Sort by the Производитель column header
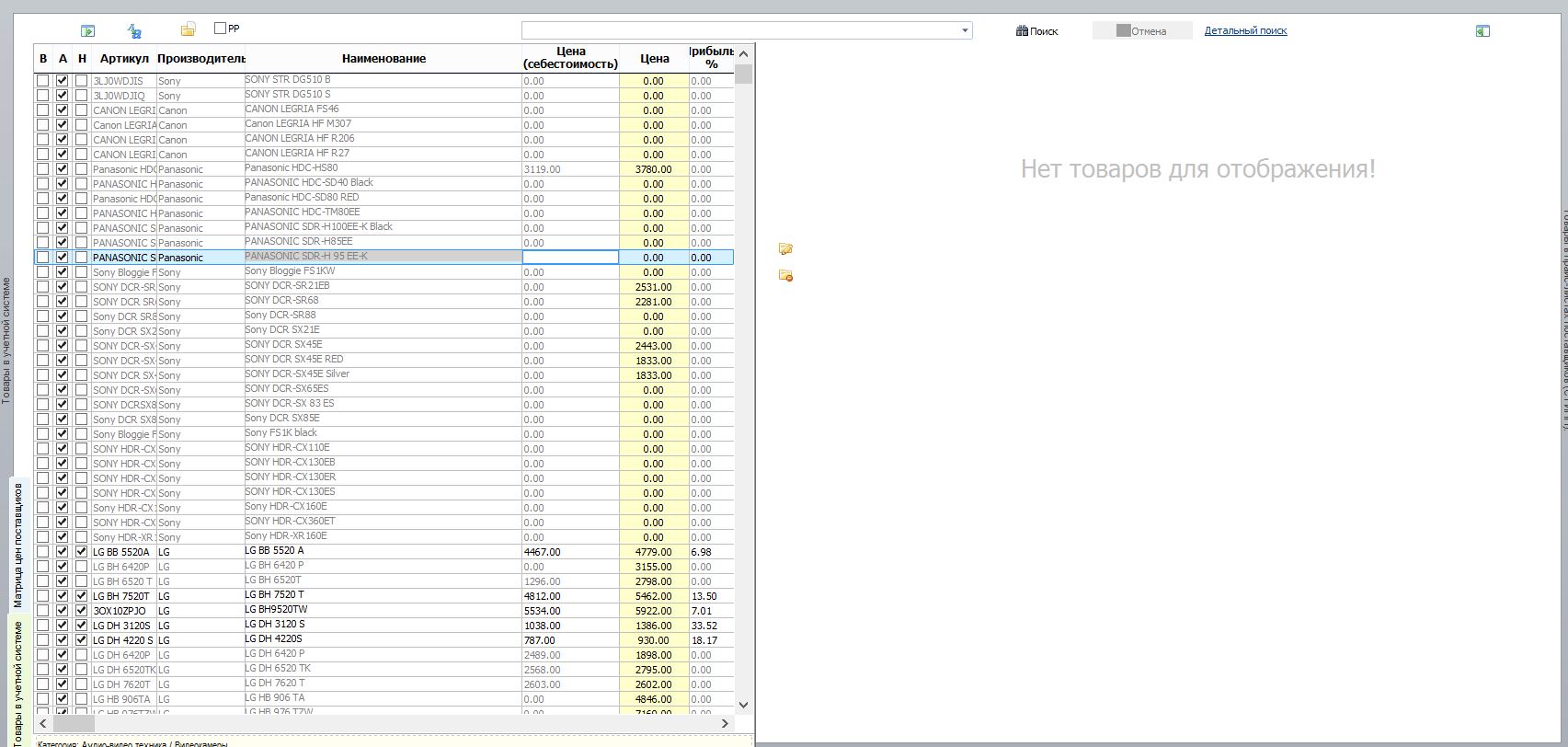The height and width of the screenshot is (747, 1568). pyautogui.click(x=200, y=59)
